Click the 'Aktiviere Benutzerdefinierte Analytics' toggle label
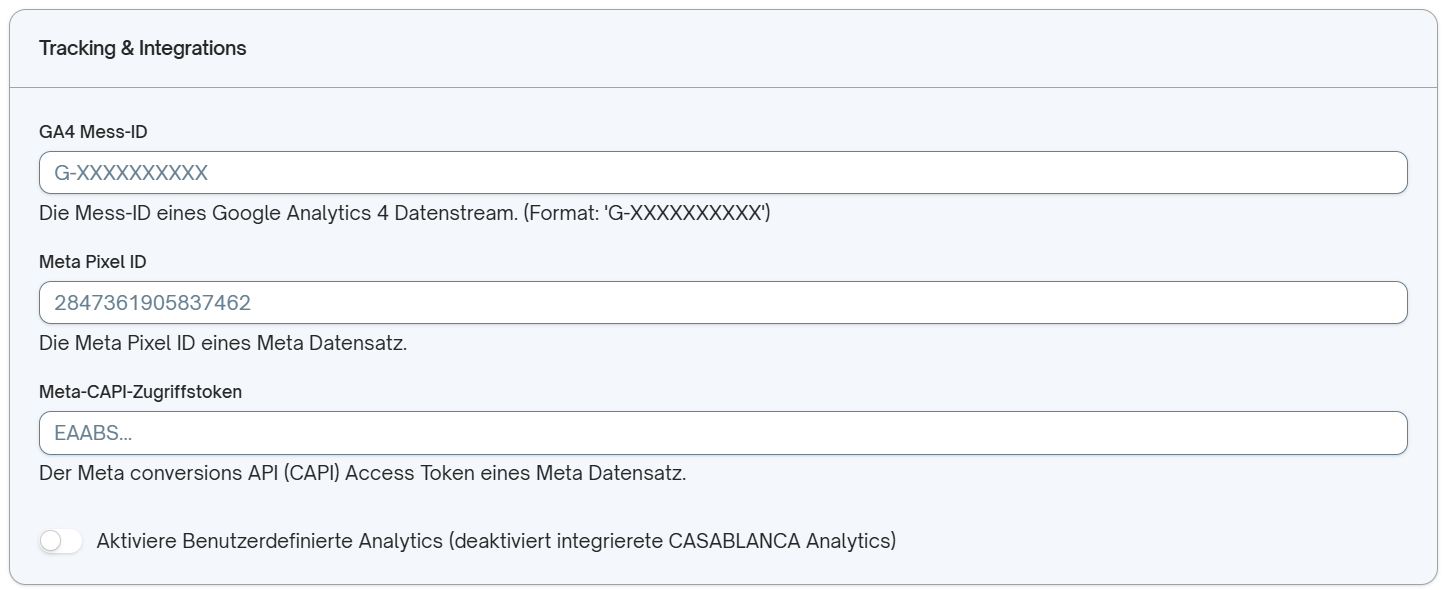The image size is (1444, 590). [x=496, y=541]
